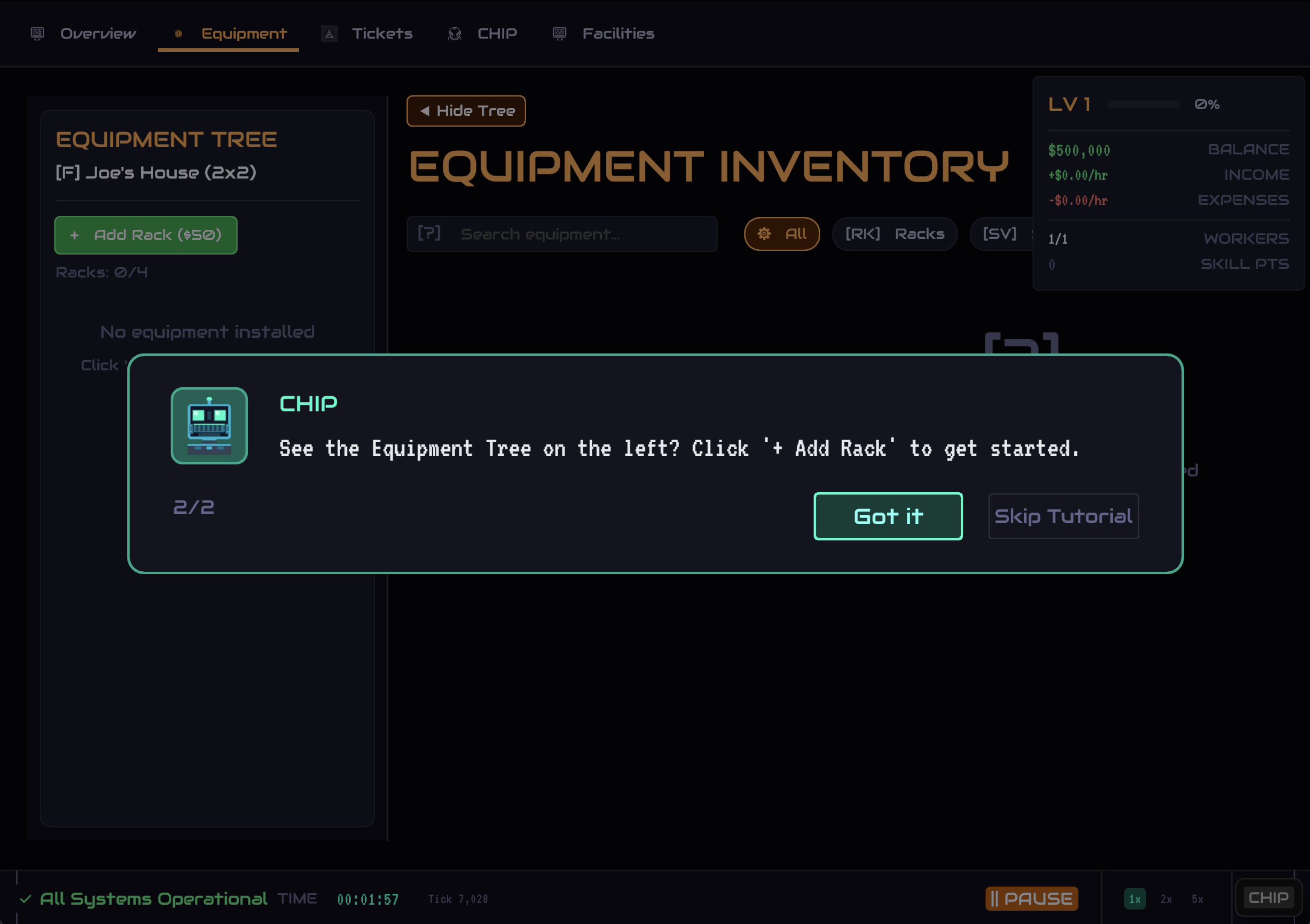Image resolution: width=1310 pixels, height=924 pixels.
Task: Click the Facilities monitor icon
Action: click(x=560, y=34)
